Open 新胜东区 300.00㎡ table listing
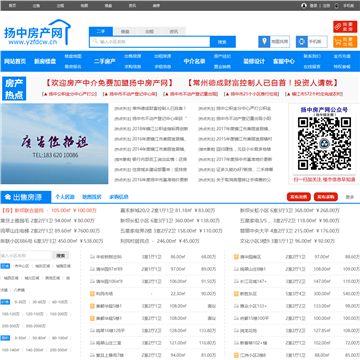 pyautogui.click(x=297, y=294)
